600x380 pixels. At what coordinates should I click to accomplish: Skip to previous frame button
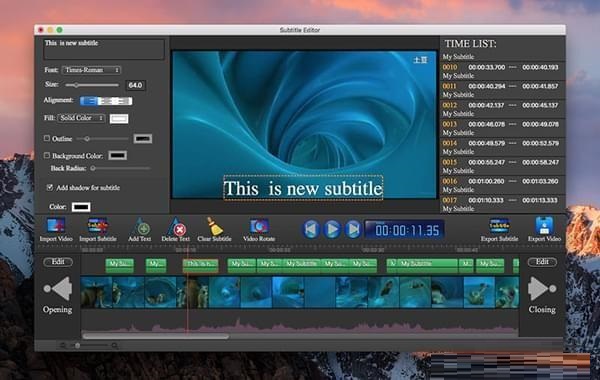[311, 229]
